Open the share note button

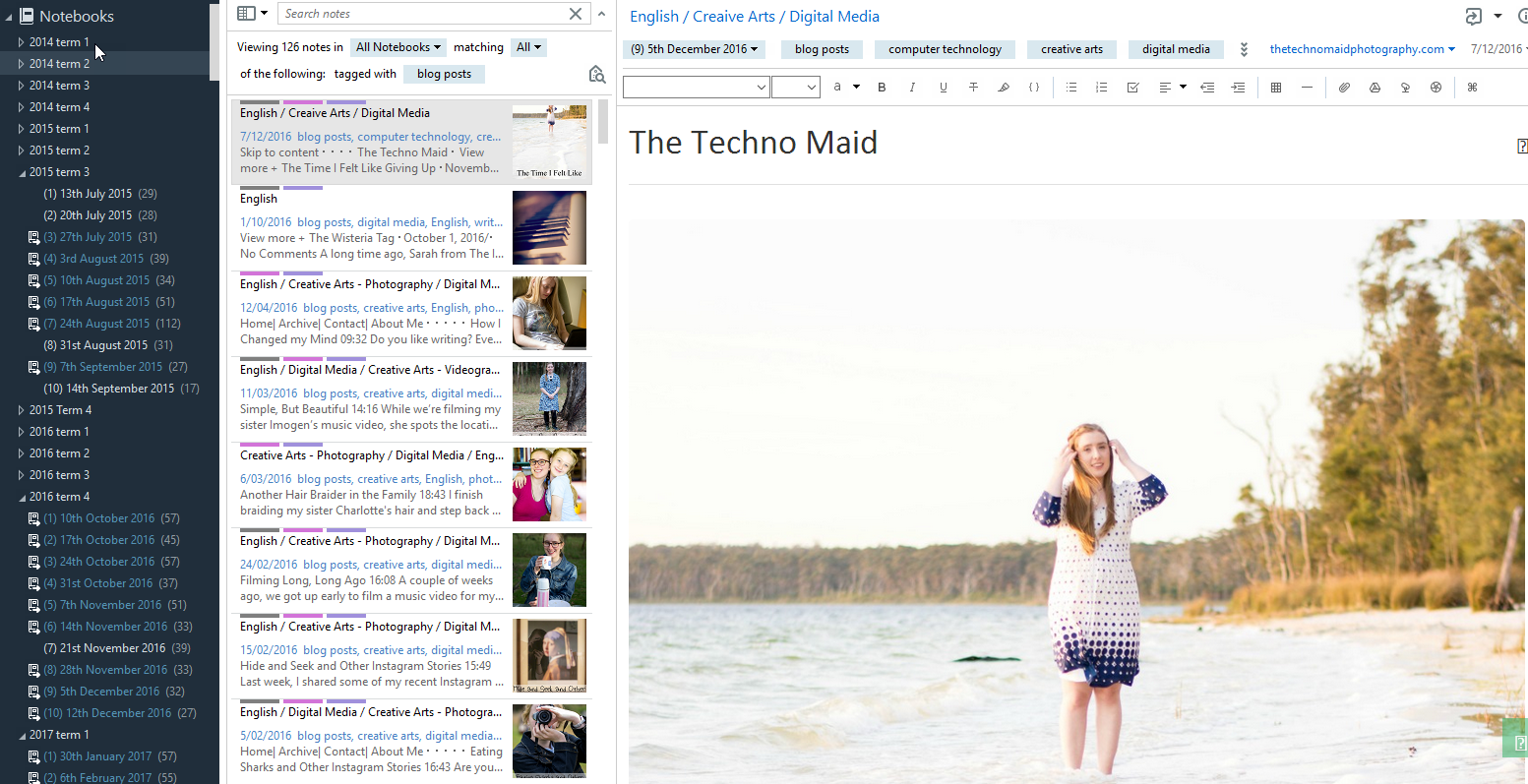[1473, 16]
